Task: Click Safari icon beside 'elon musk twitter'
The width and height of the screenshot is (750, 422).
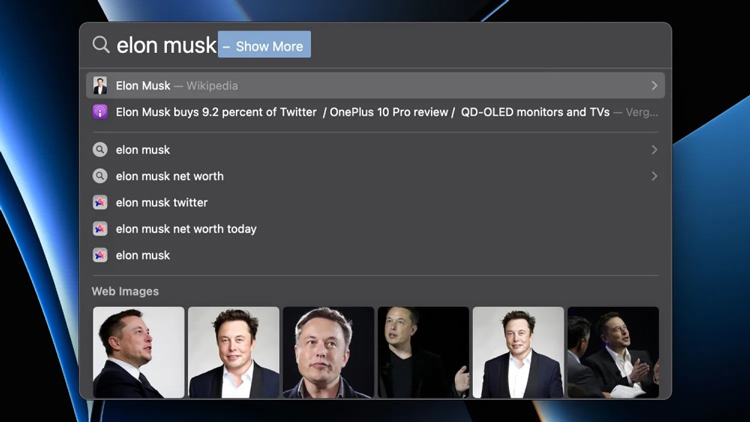Action: 100,202
